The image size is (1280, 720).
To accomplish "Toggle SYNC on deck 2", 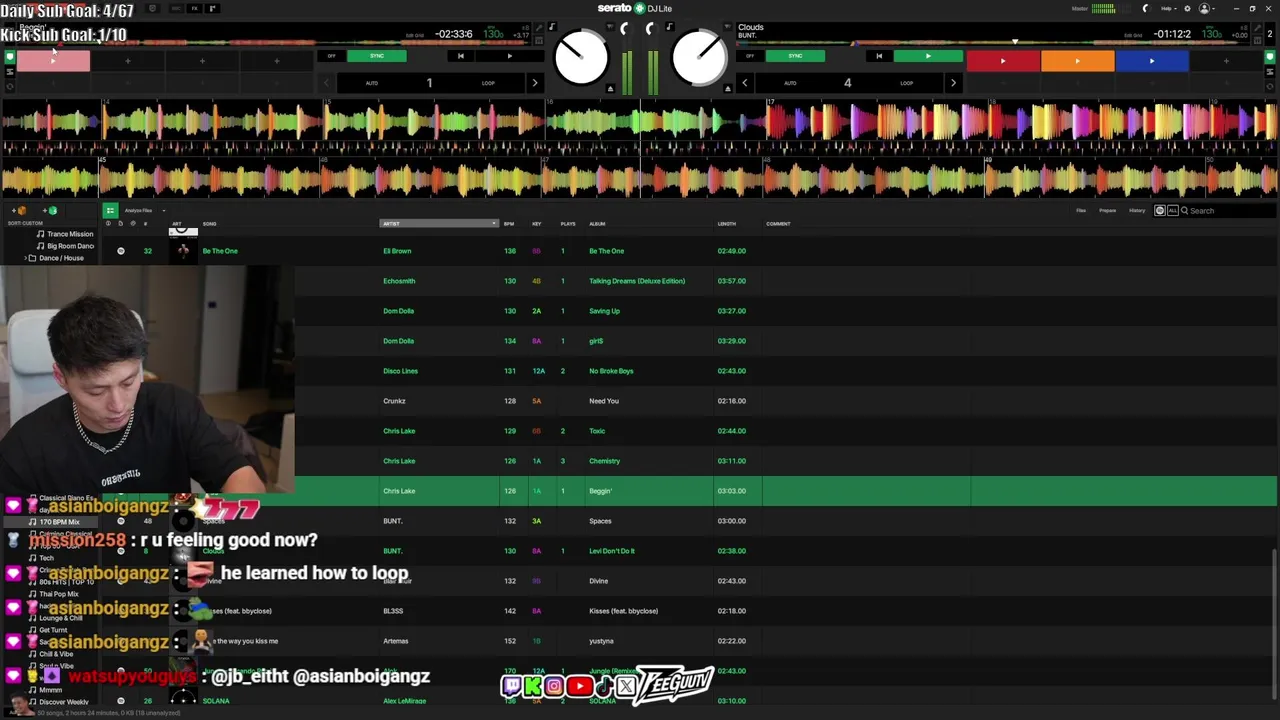I will tap(795, 56).
